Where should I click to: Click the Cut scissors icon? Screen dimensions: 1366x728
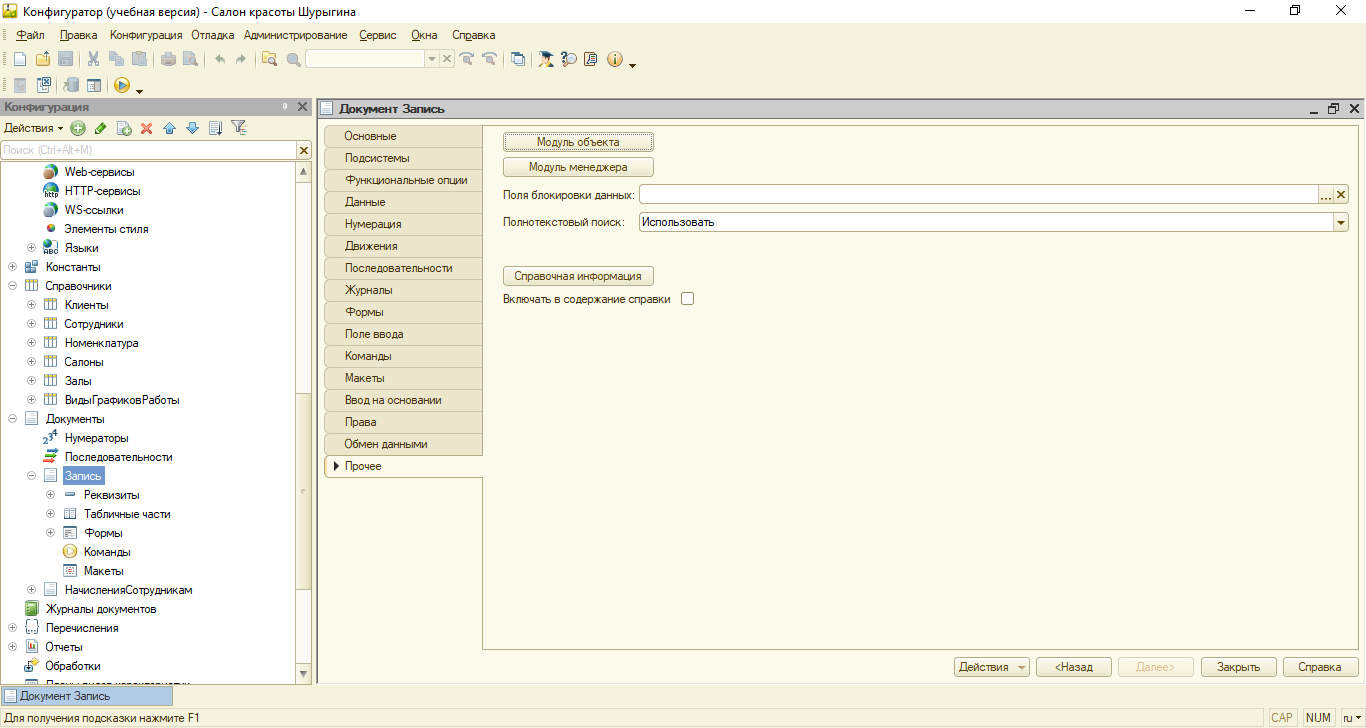[x=93, y=59]
